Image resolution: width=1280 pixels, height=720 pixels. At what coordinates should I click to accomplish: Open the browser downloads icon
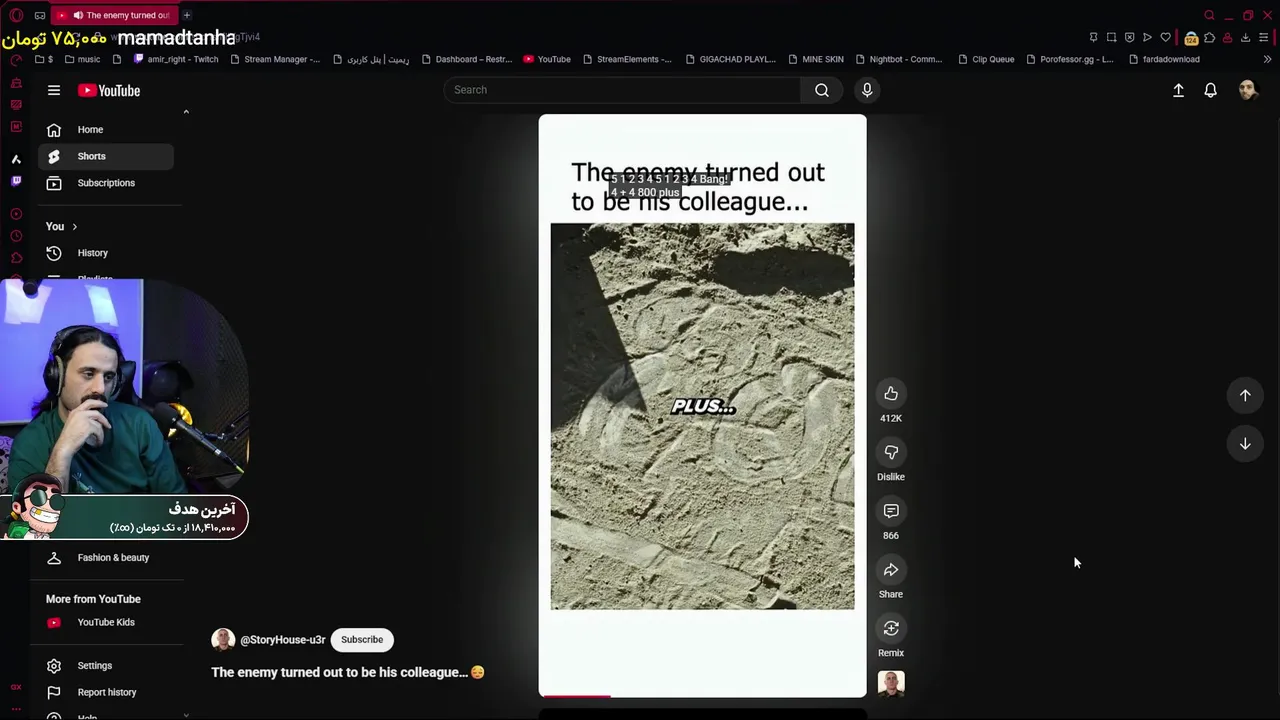tap(1245, 38)
